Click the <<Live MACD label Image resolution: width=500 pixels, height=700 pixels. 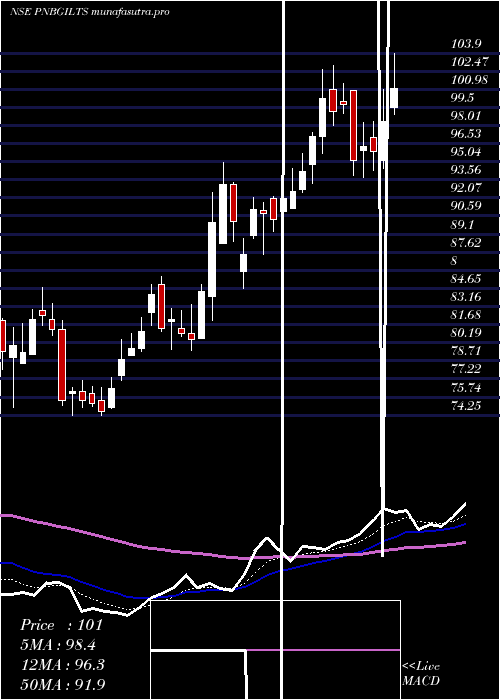[x=421, y=673]
